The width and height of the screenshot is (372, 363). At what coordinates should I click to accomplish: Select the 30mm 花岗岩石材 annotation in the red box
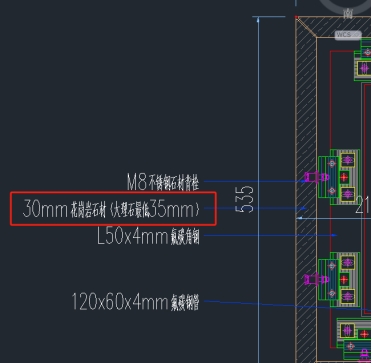click(112, 210)
